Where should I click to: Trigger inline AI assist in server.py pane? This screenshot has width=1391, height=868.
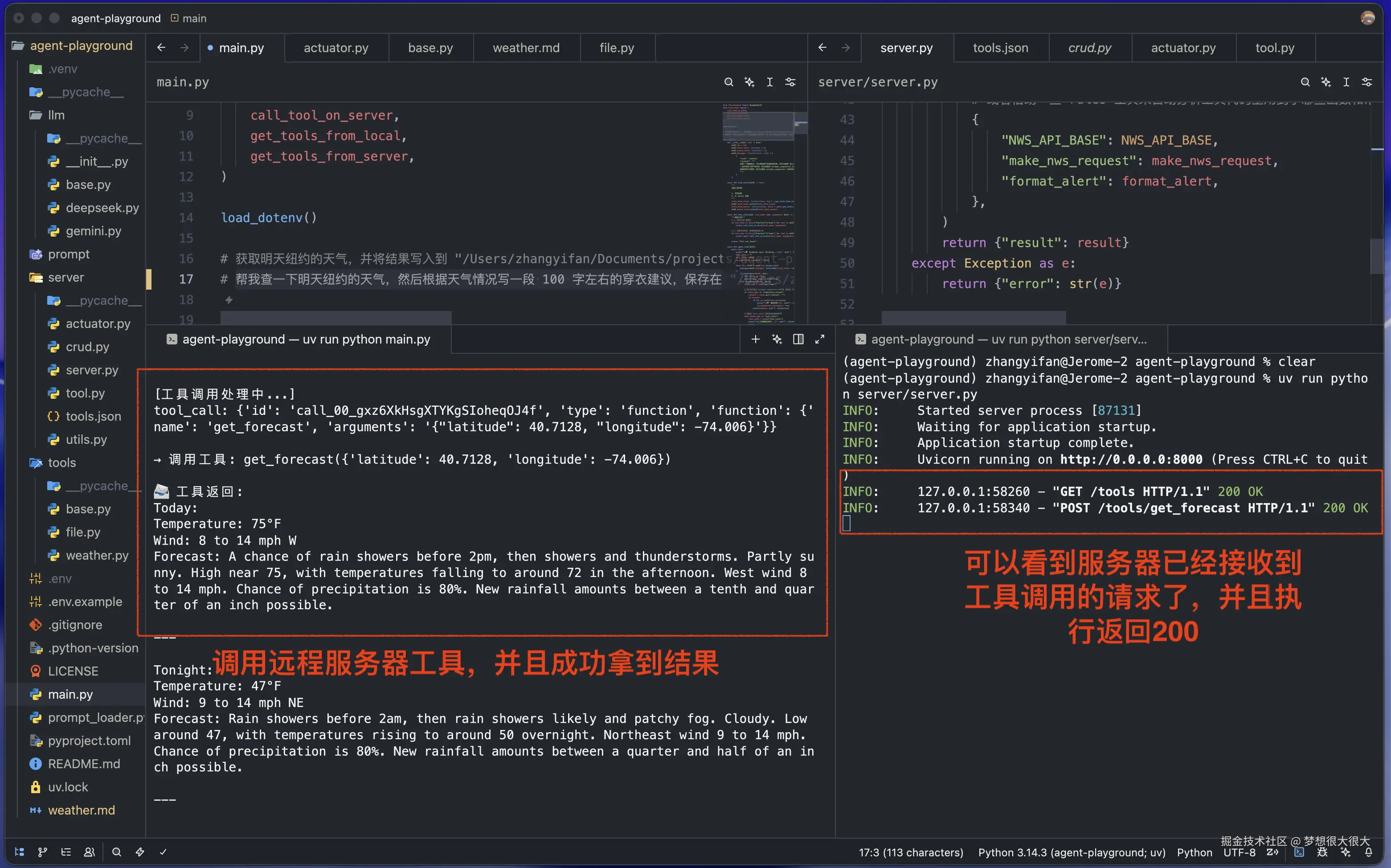(1326, 82)
